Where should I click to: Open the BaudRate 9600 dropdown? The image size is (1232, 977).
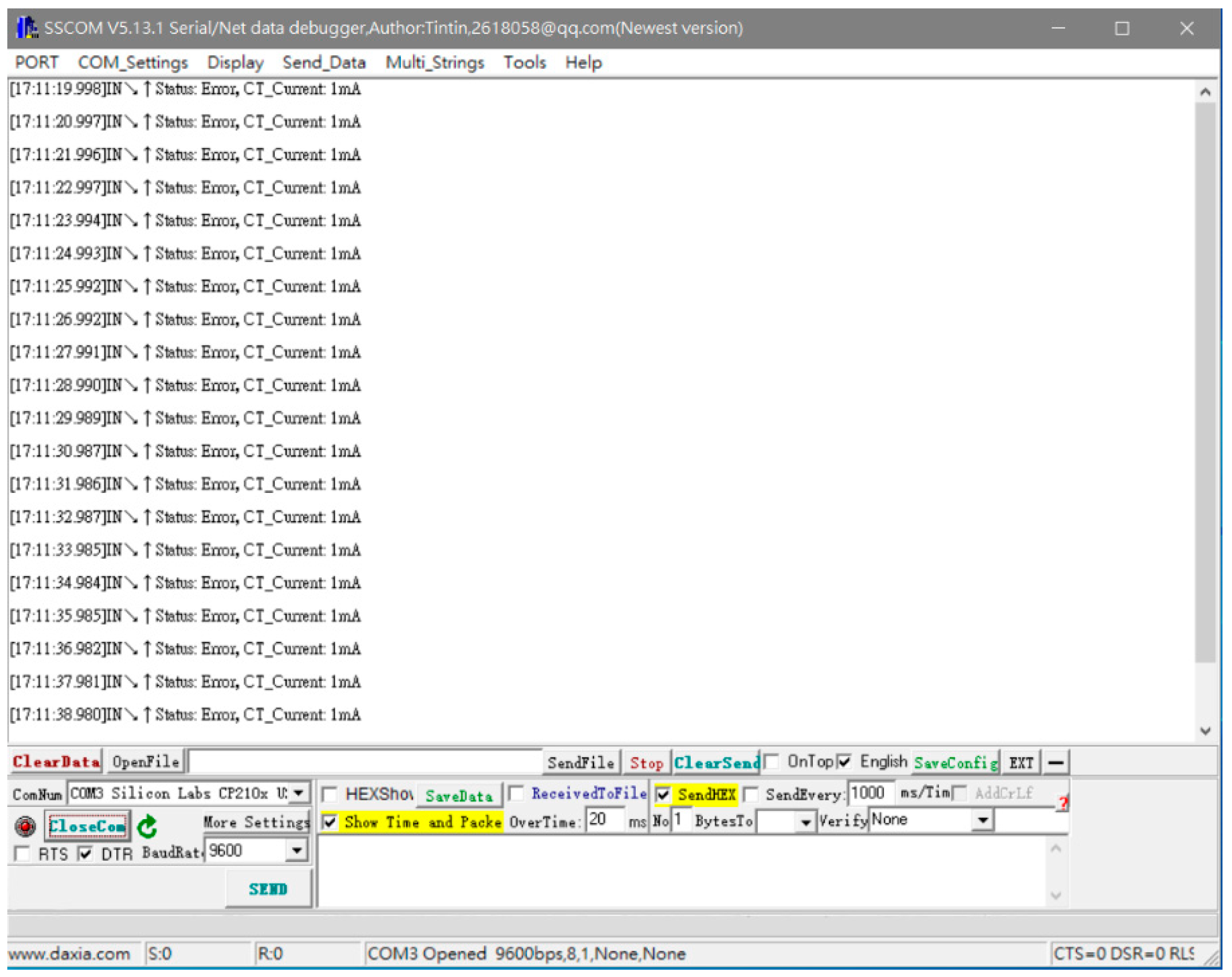[x=296, y=851]
